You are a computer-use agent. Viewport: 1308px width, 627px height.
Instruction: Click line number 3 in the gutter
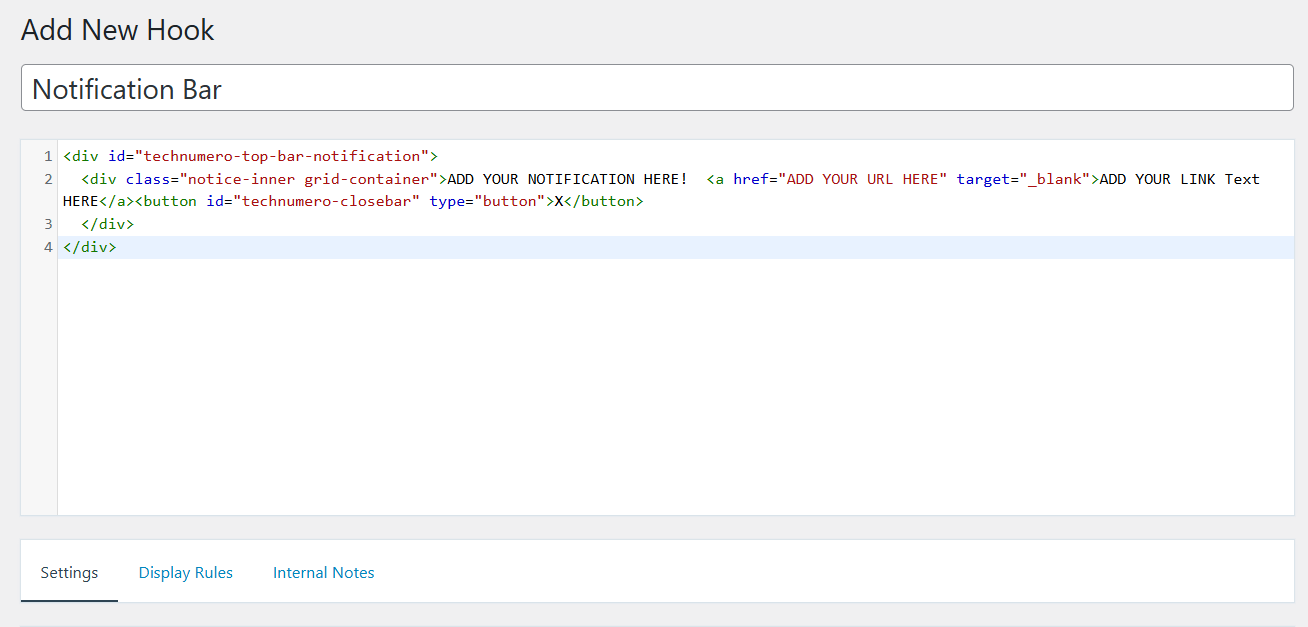click(x=47, y=225)
